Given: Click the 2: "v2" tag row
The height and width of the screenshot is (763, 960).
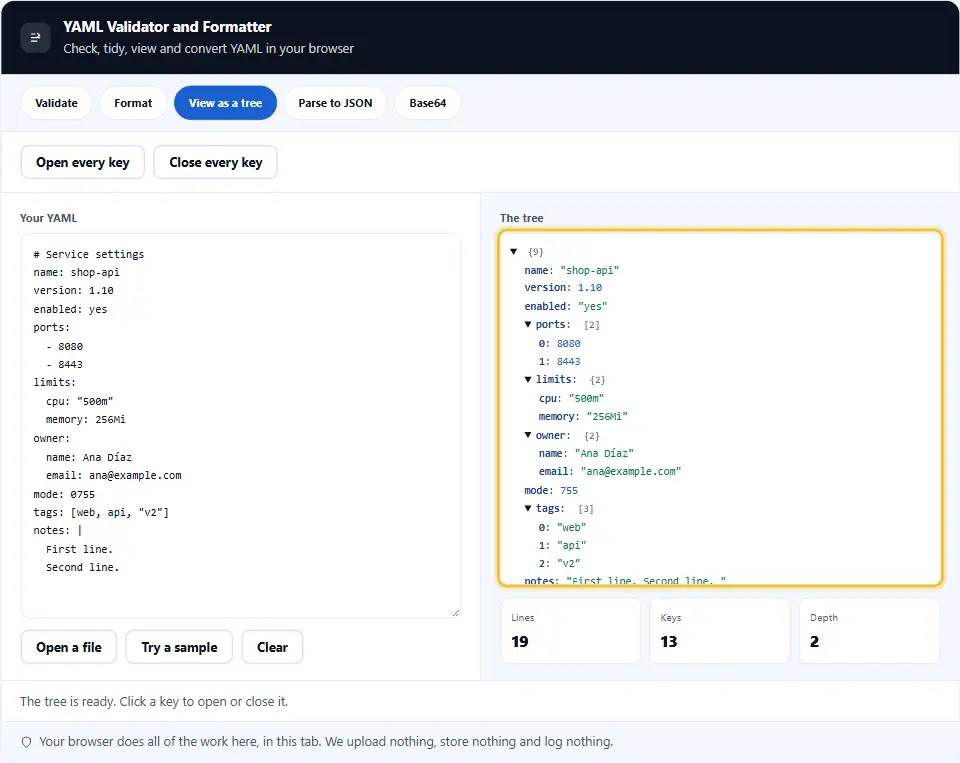Looking at the screenshot, I should click(x=560, y=563).
